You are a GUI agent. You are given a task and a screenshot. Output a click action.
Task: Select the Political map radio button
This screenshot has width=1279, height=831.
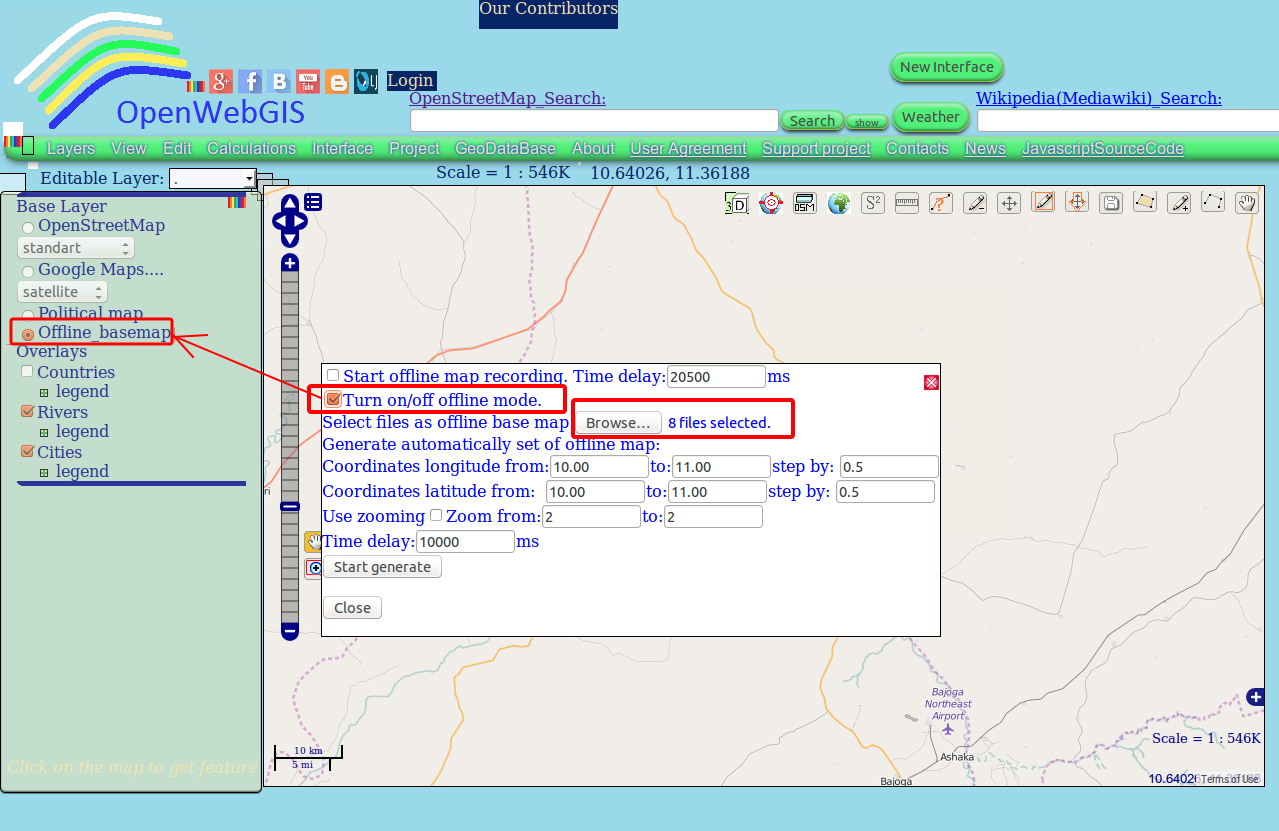tap(27, 313)
